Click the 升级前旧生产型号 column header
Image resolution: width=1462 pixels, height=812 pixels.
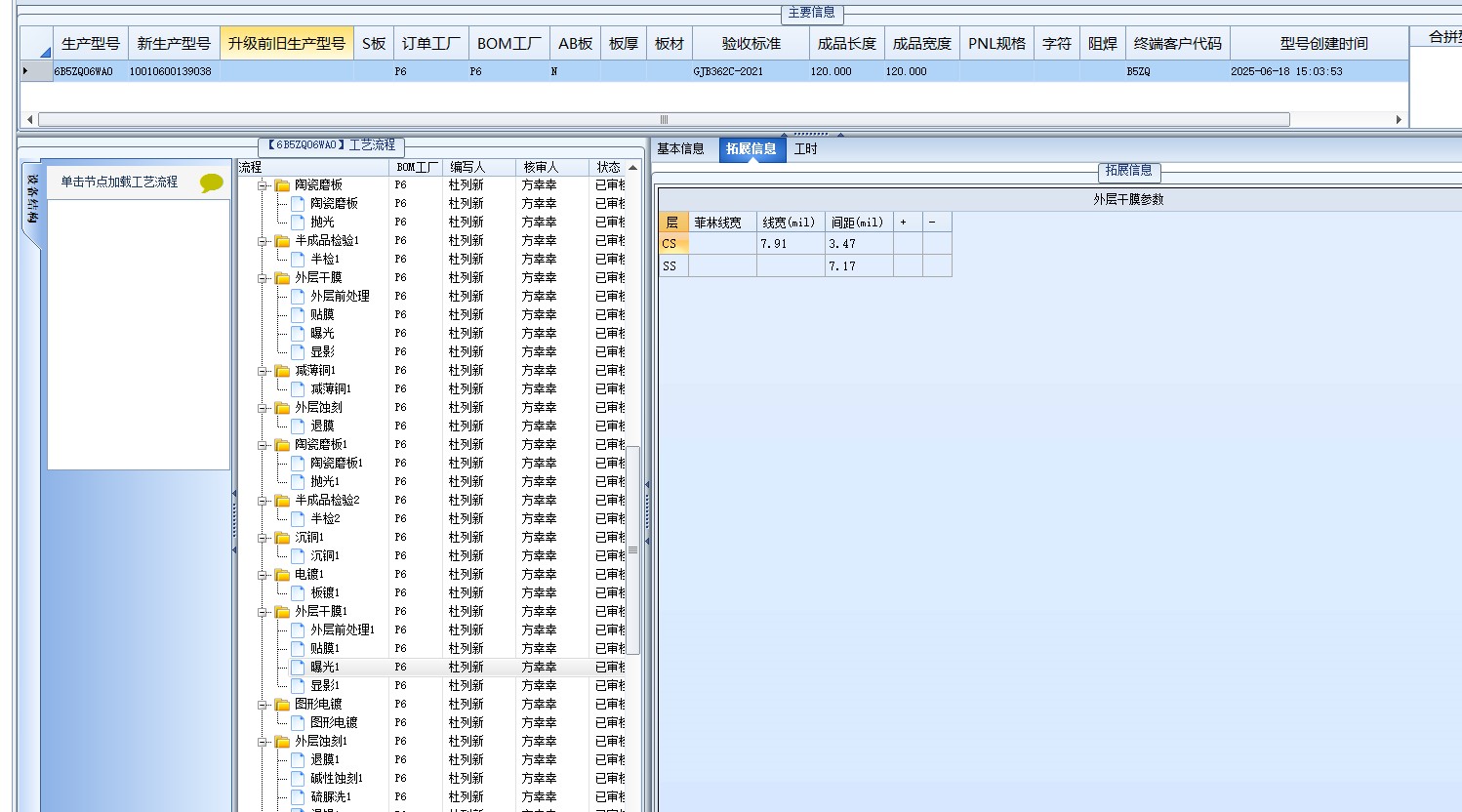tap(287, 44)
